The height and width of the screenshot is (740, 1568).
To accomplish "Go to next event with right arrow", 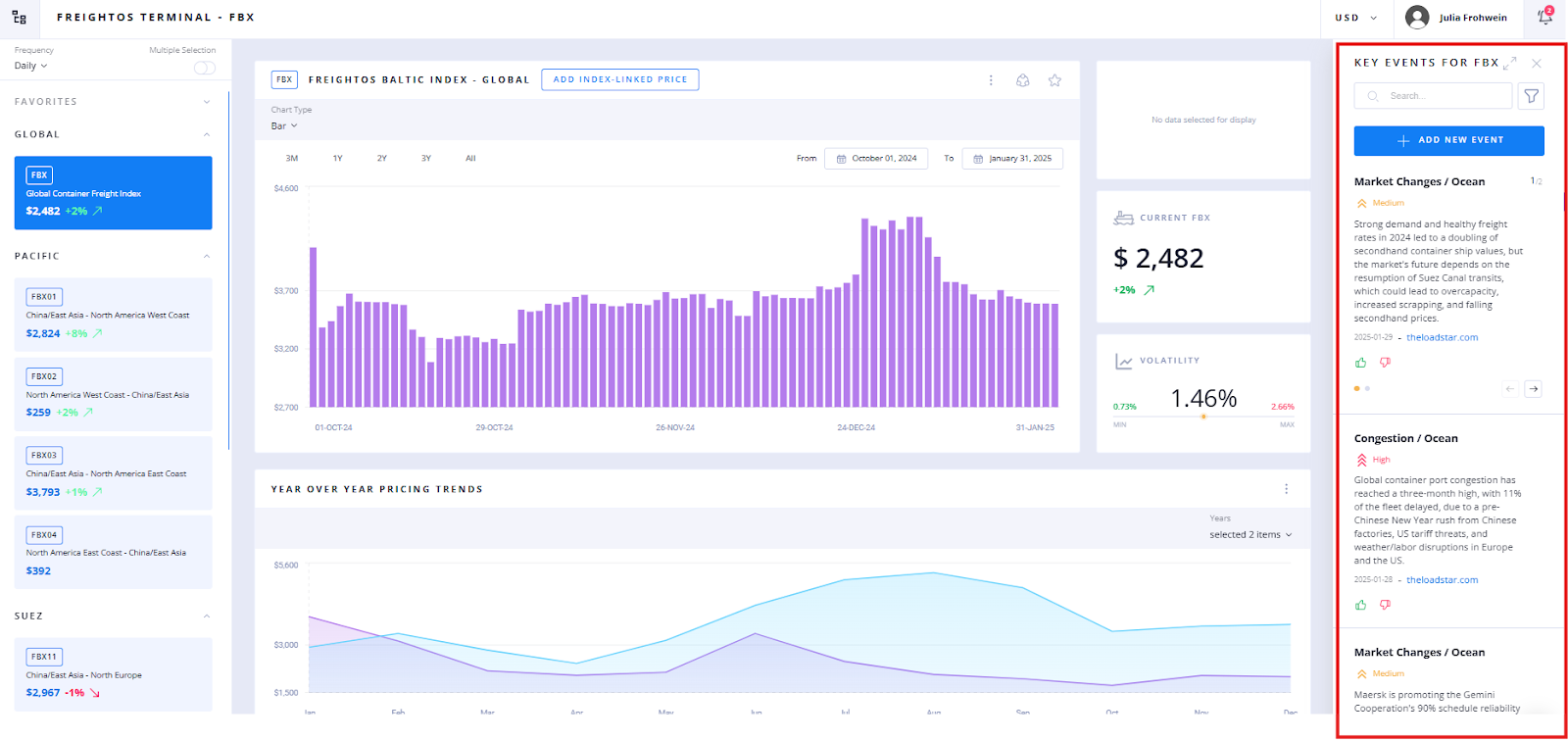I will point(1534,389).
